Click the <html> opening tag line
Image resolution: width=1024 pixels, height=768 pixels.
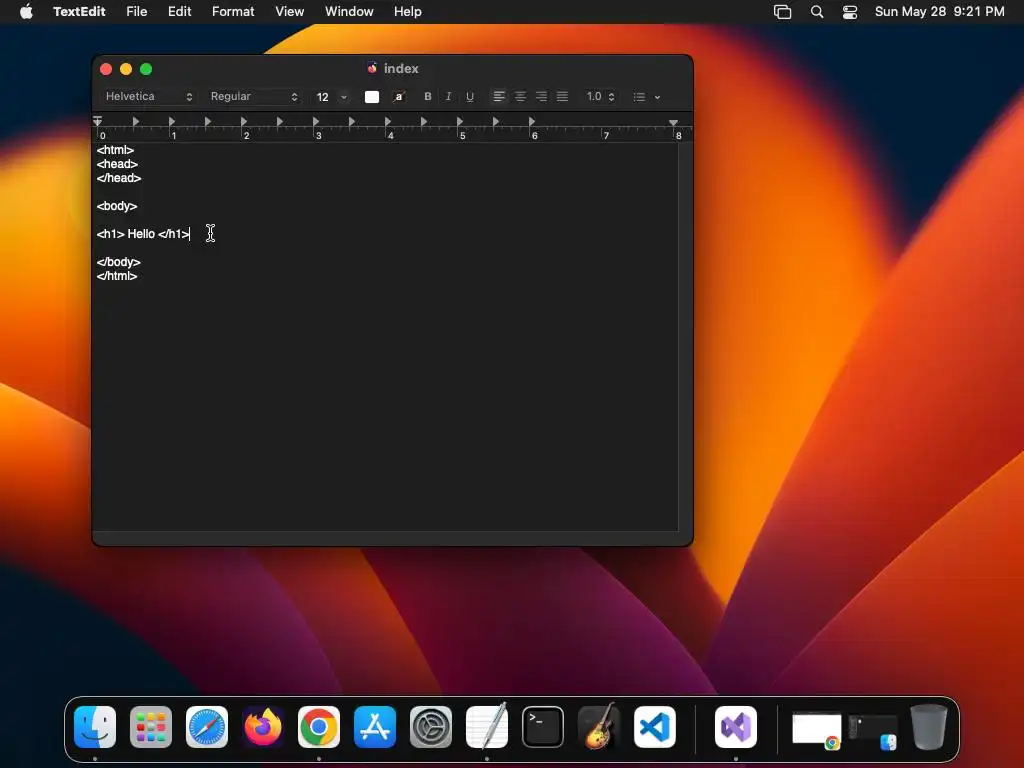(x=115, y=150)
